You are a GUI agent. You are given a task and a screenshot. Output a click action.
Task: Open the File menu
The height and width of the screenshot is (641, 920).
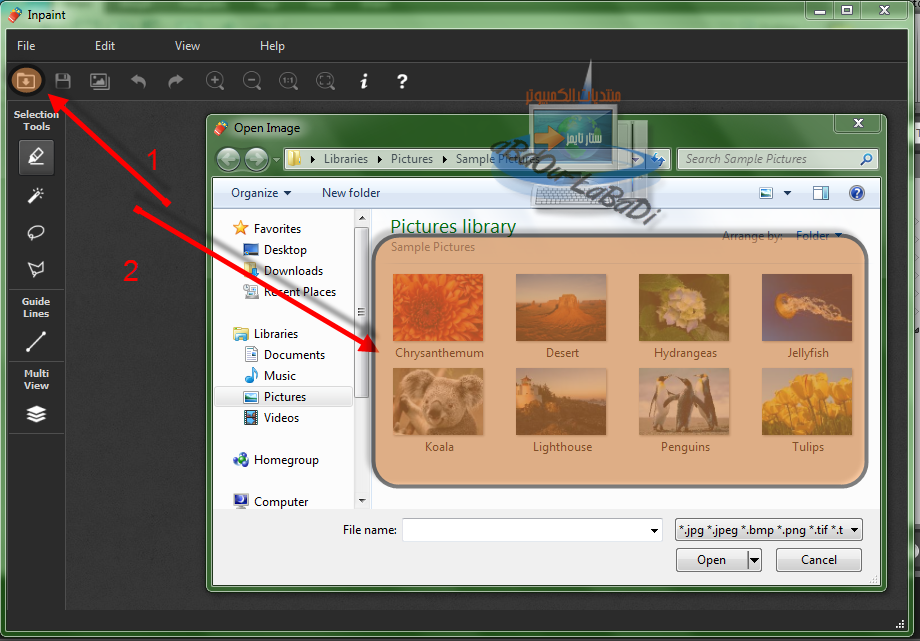[x=26, y=46]
